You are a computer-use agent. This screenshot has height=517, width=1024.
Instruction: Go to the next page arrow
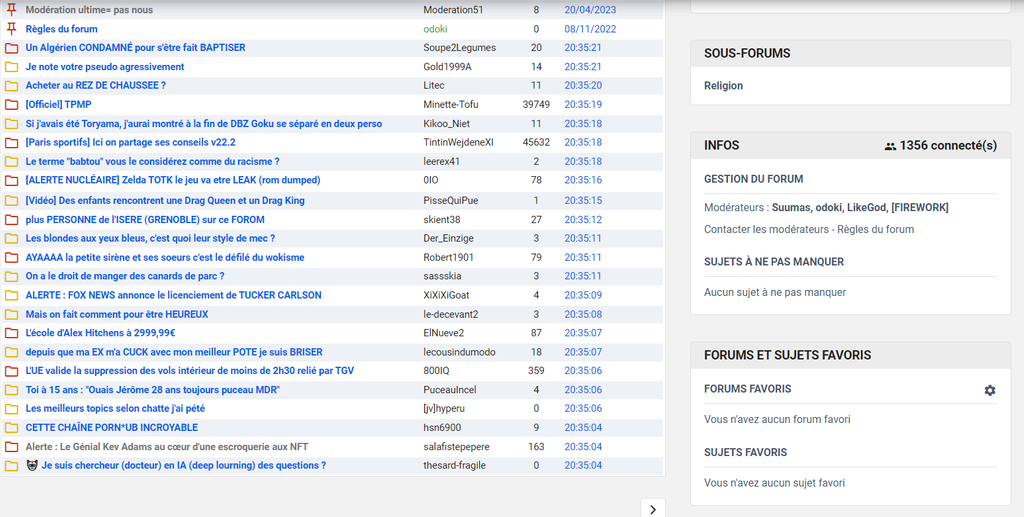(652, 509)
